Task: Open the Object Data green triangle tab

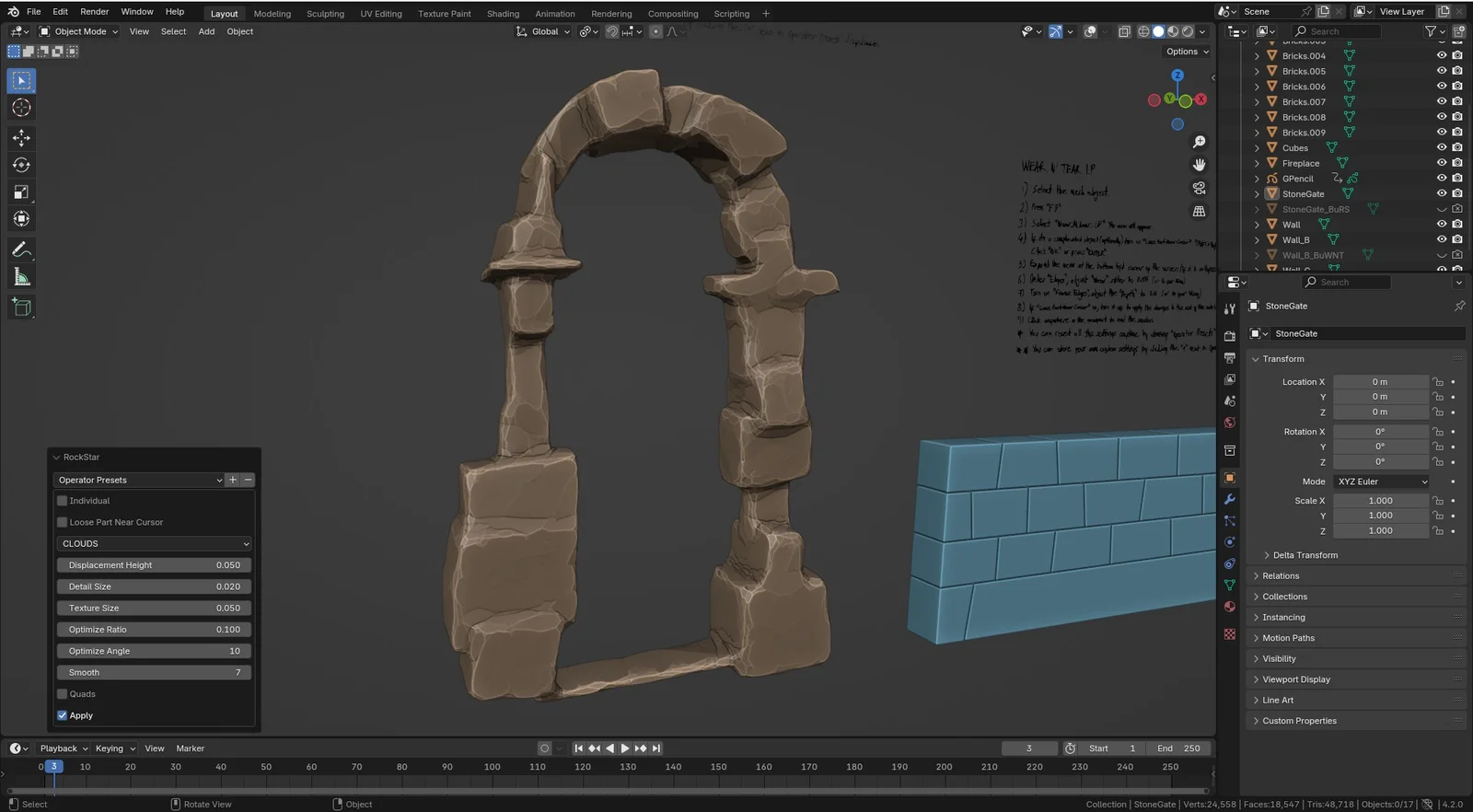Action: click(1229, 585)
